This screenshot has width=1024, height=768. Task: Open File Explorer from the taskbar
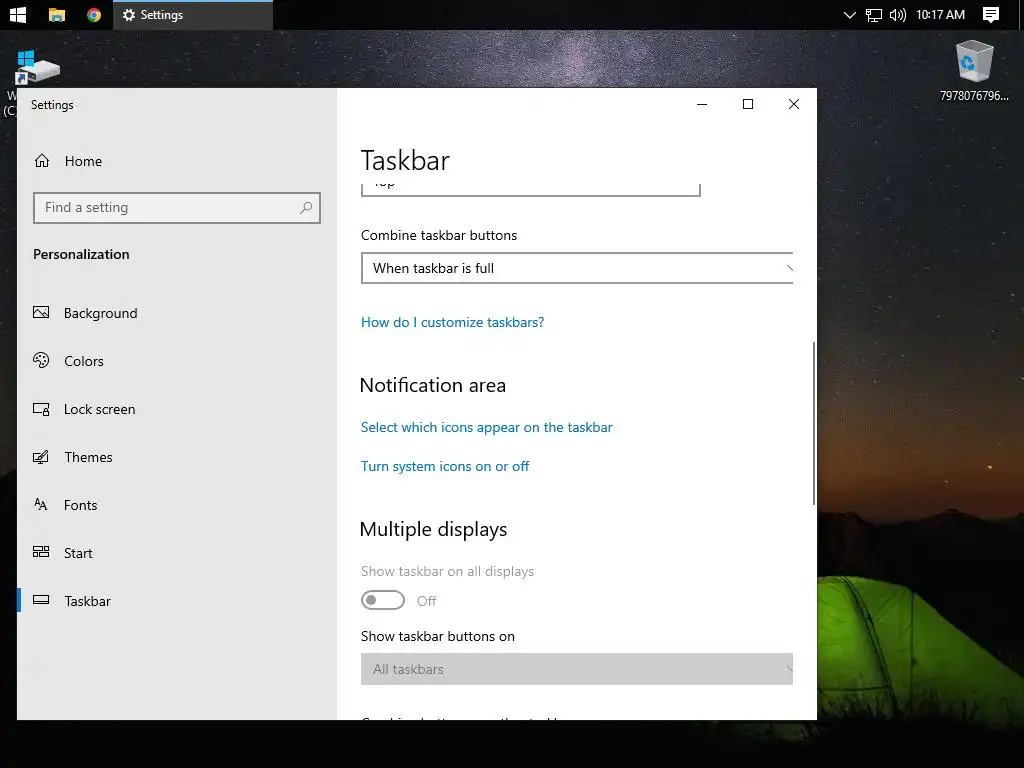tap(57, 15)
